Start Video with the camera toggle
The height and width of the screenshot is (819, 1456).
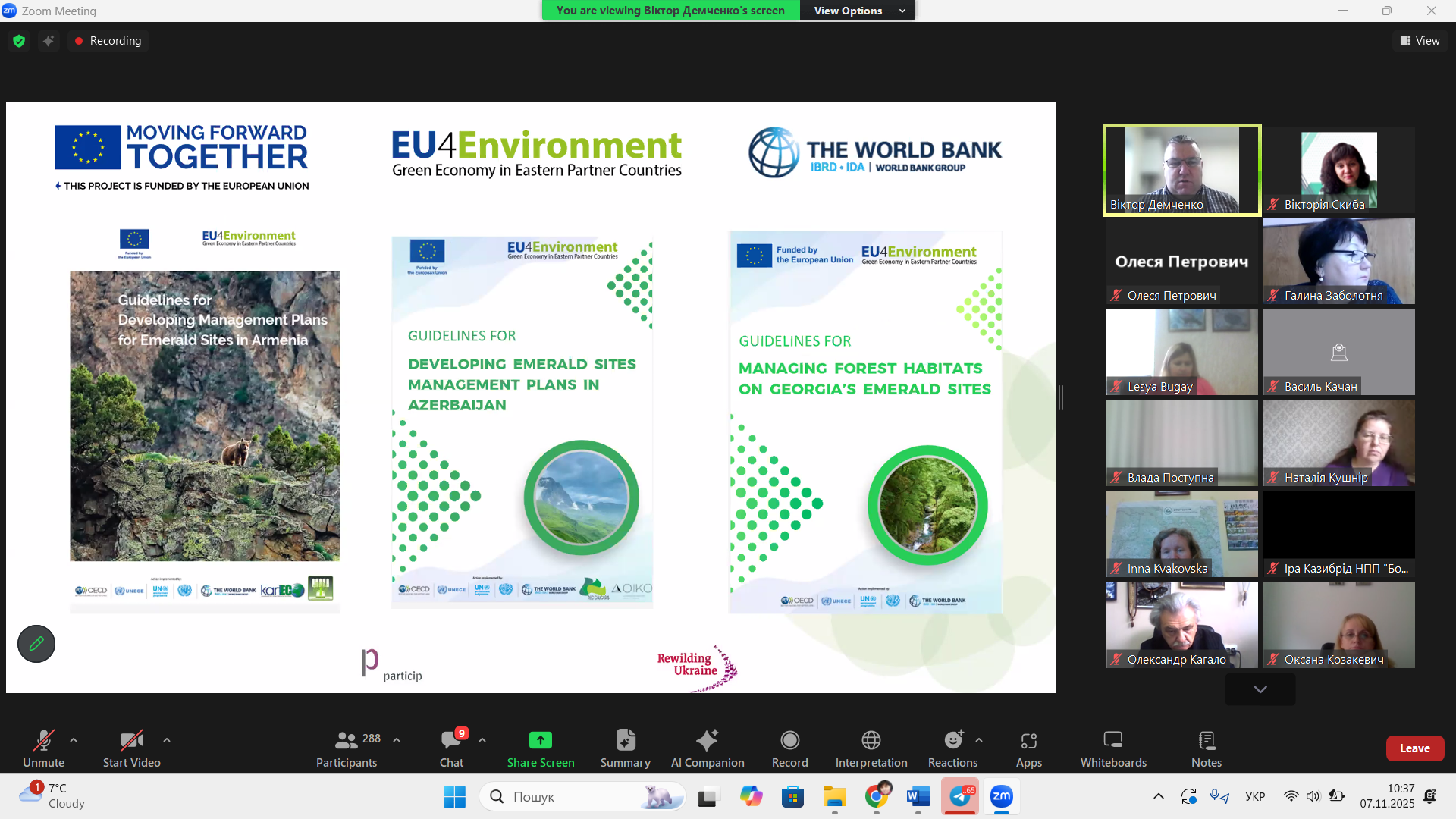click(x=131, y=748)
